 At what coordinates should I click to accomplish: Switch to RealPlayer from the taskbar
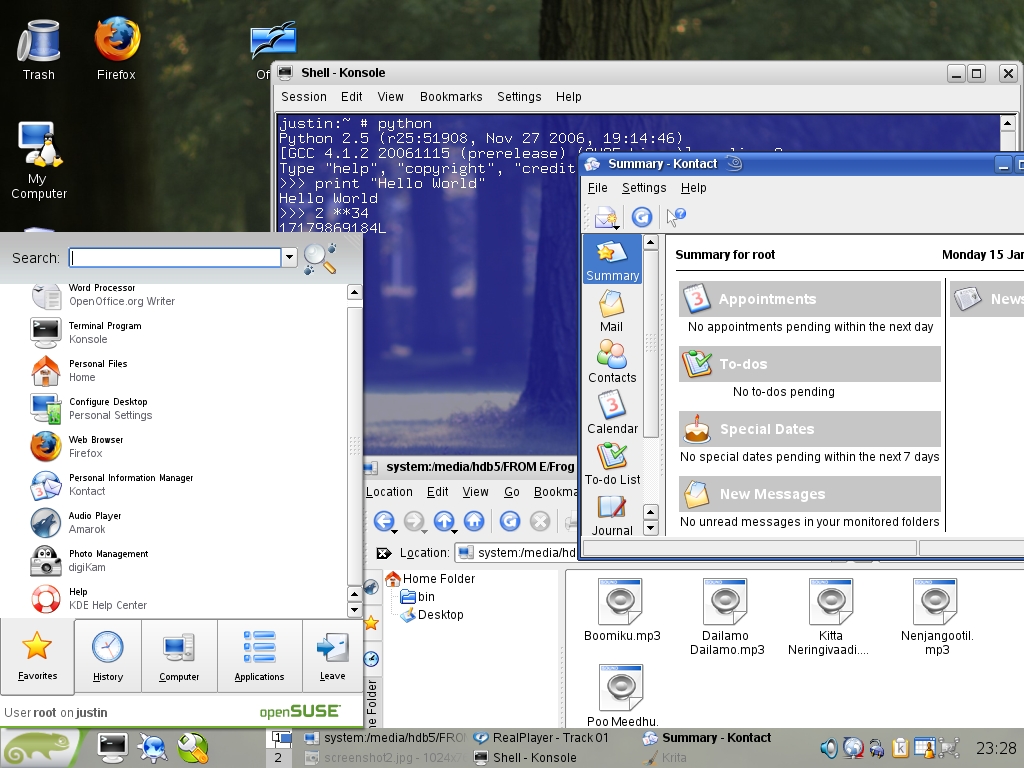(550, 738)
